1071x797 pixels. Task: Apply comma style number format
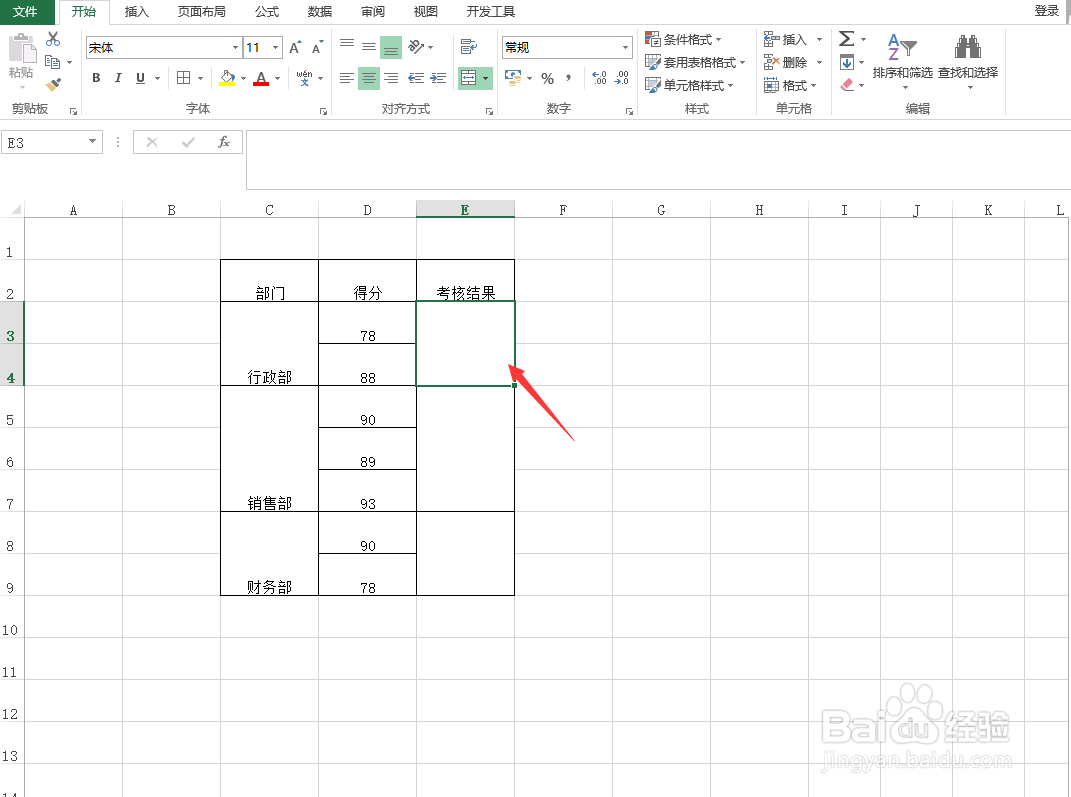point(569,79)
